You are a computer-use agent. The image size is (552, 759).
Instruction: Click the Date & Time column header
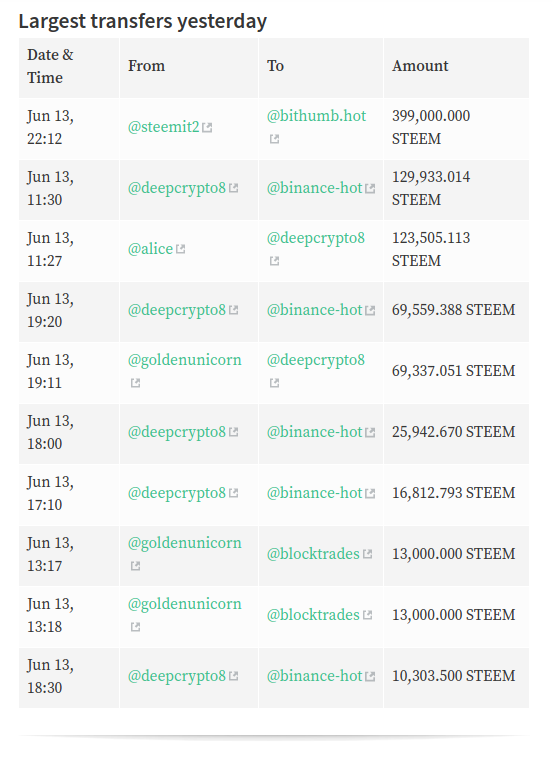tap(50, 66)
